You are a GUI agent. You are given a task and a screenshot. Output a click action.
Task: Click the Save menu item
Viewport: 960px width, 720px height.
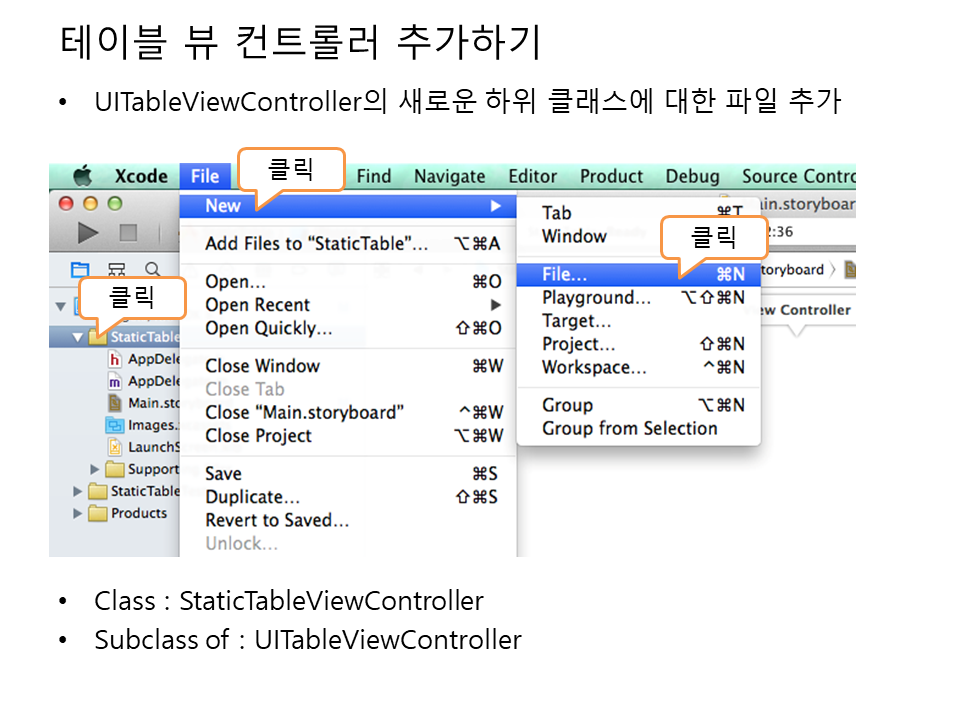point(223,474)
